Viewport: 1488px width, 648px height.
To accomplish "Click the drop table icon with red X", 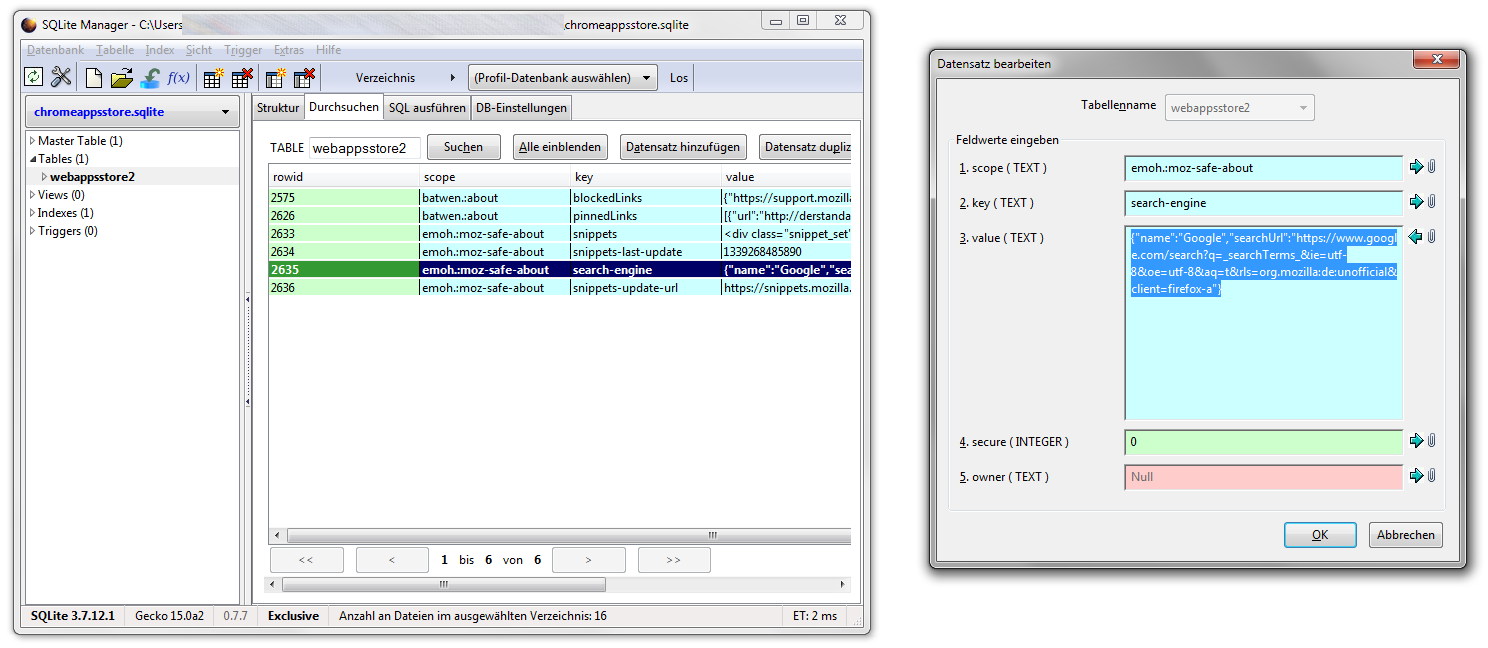I will (241, 77).
